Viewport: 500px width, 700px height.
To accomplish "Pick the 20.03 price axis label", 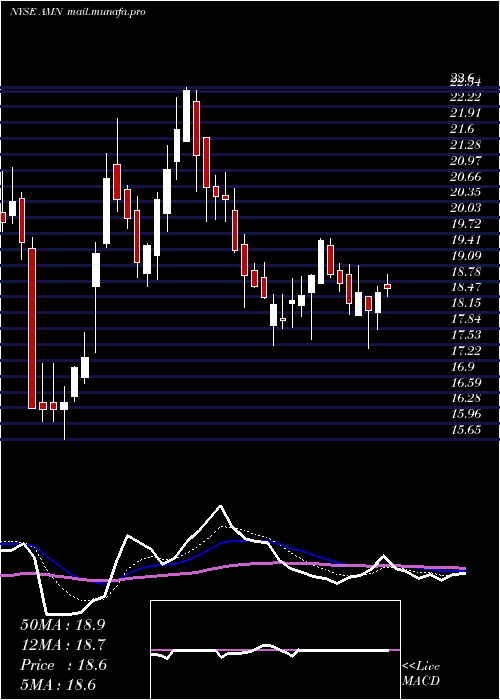I will pyautogui.click(x=465, y=208).
